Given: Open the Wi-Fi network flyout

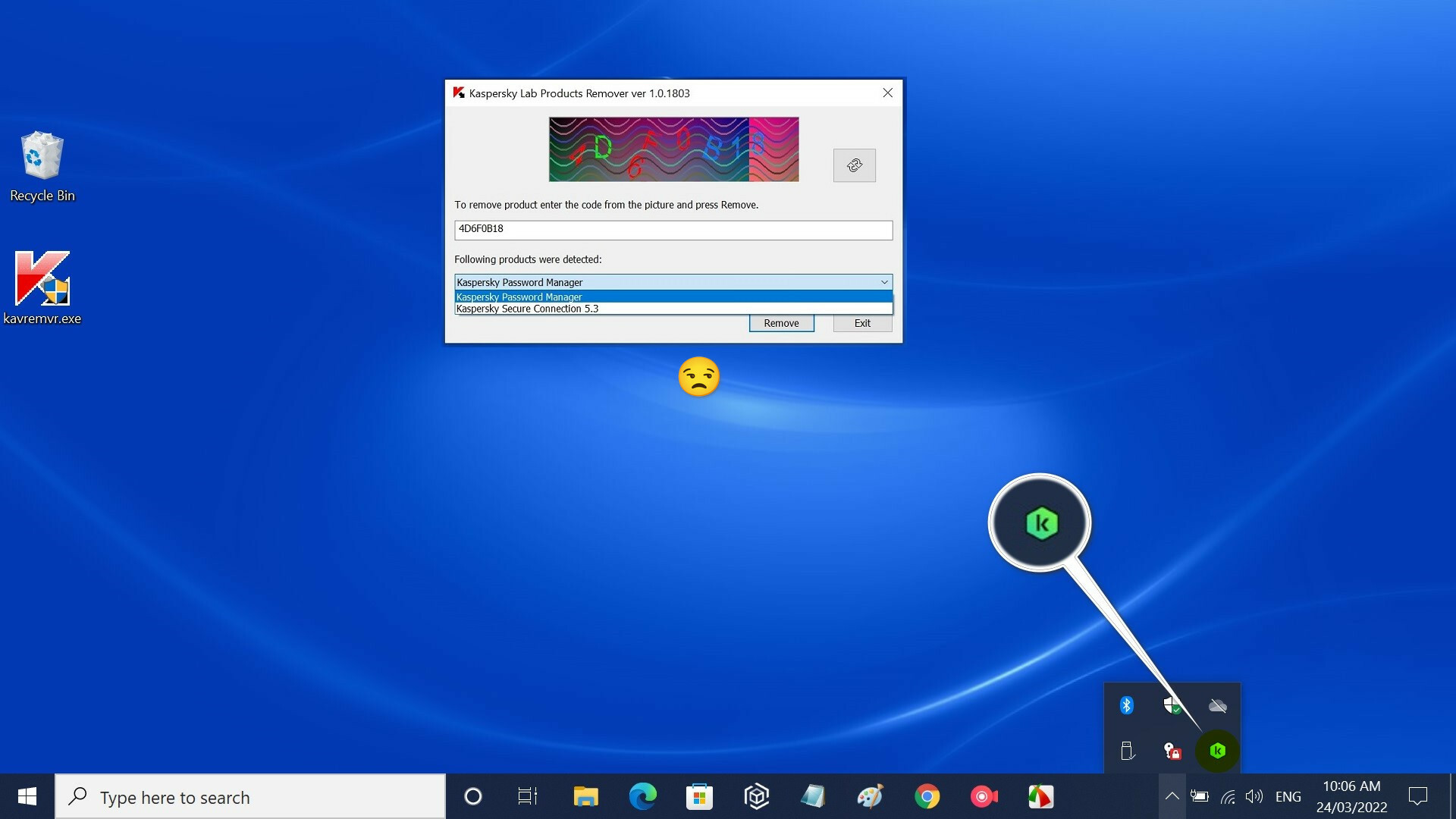Looking at the screenshot, I should [x=1228, y=796].
